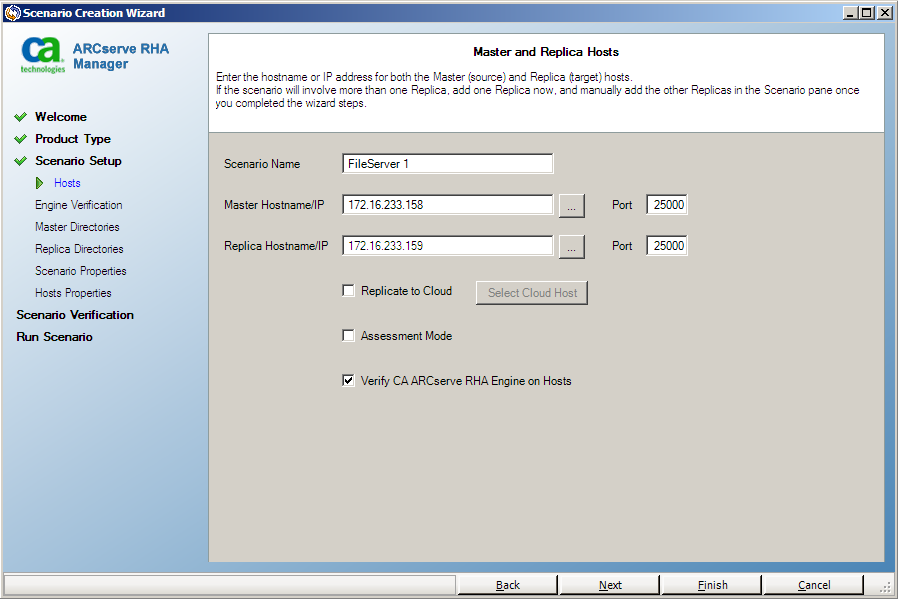Image resolution: width=898 pixels, height=599 pixels.
Task: Click inside the Scenario Name field
Action: pyautogui.click(x=447, y=163)
